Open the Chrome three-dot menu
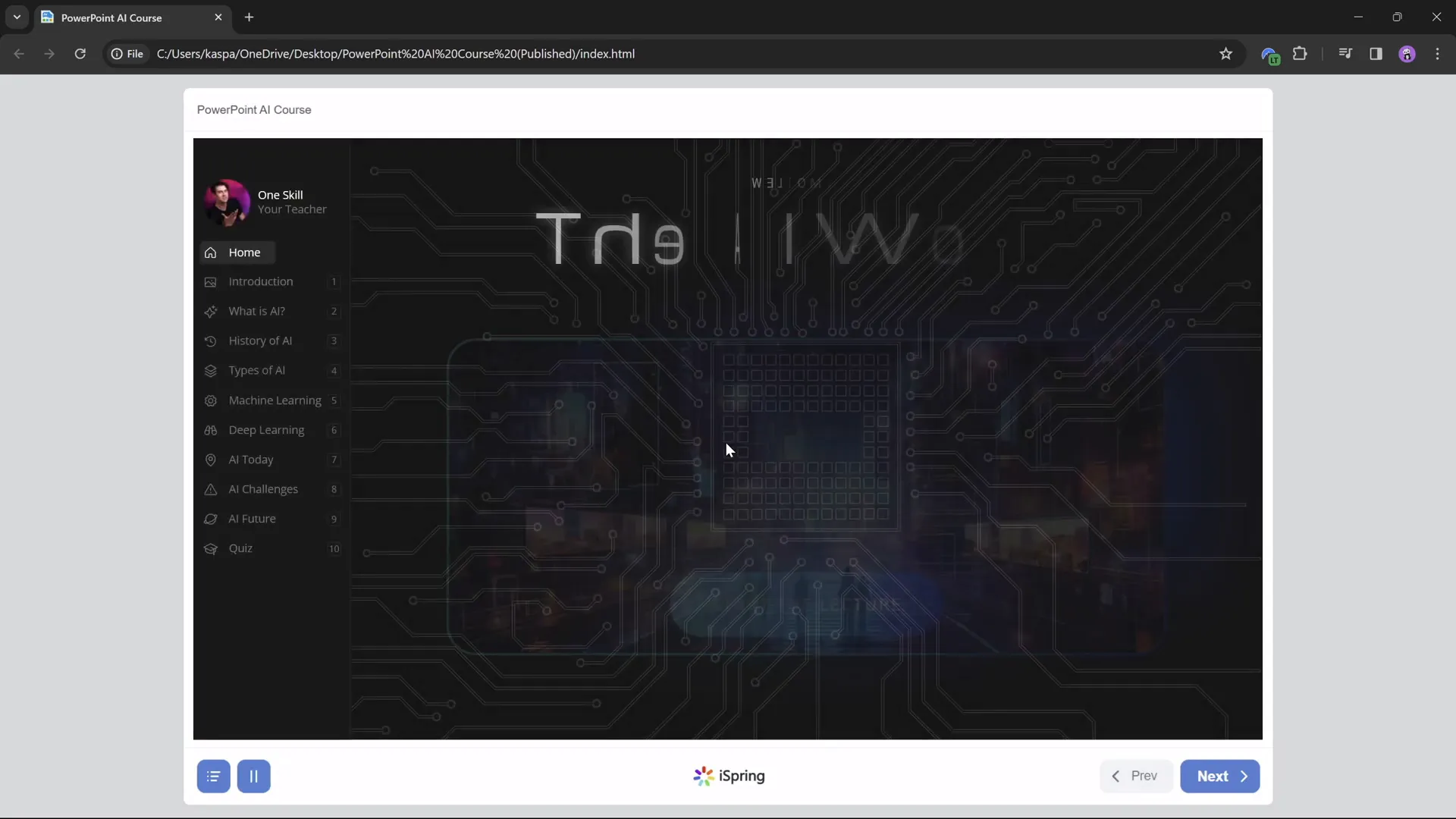The image size is (1456, 819). [1437, 54]
